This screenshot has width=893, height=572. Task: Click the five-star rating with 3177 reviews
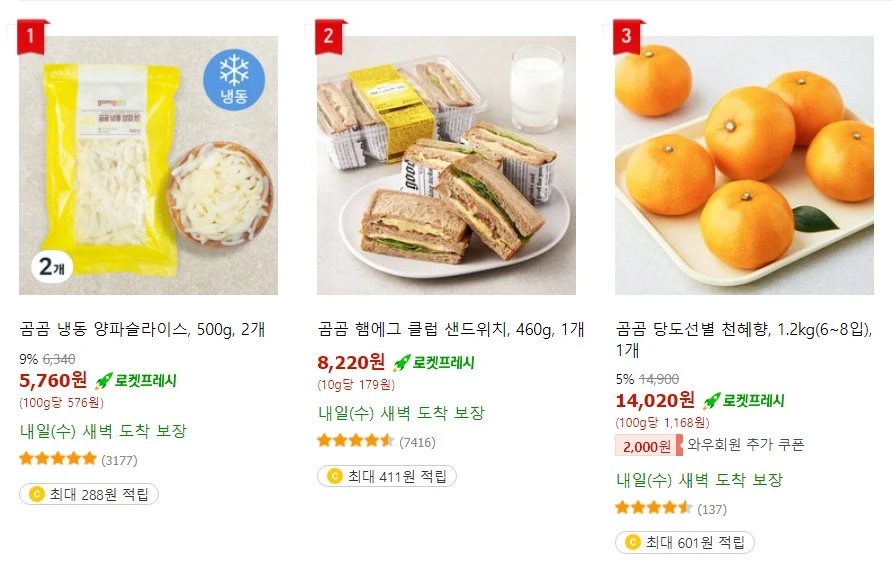click(58, 460)
